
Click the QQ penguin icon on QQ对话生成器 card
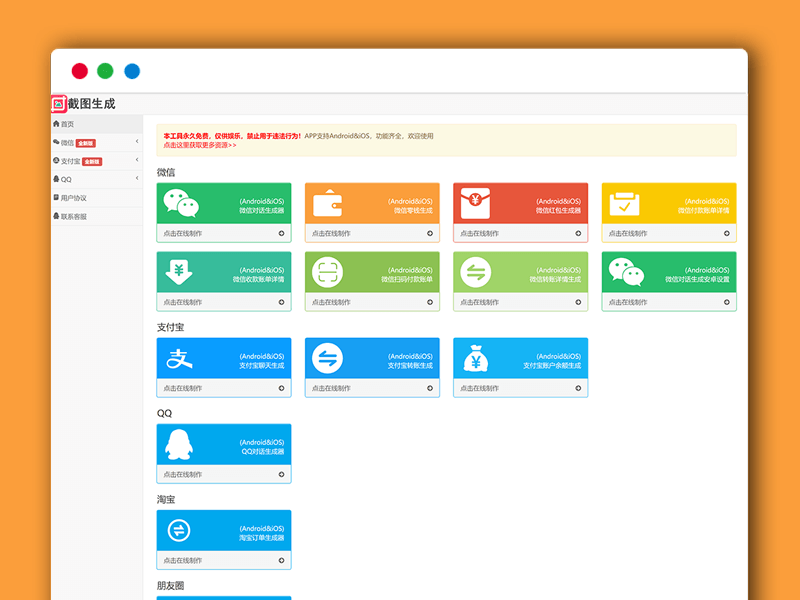coord(179,444)
